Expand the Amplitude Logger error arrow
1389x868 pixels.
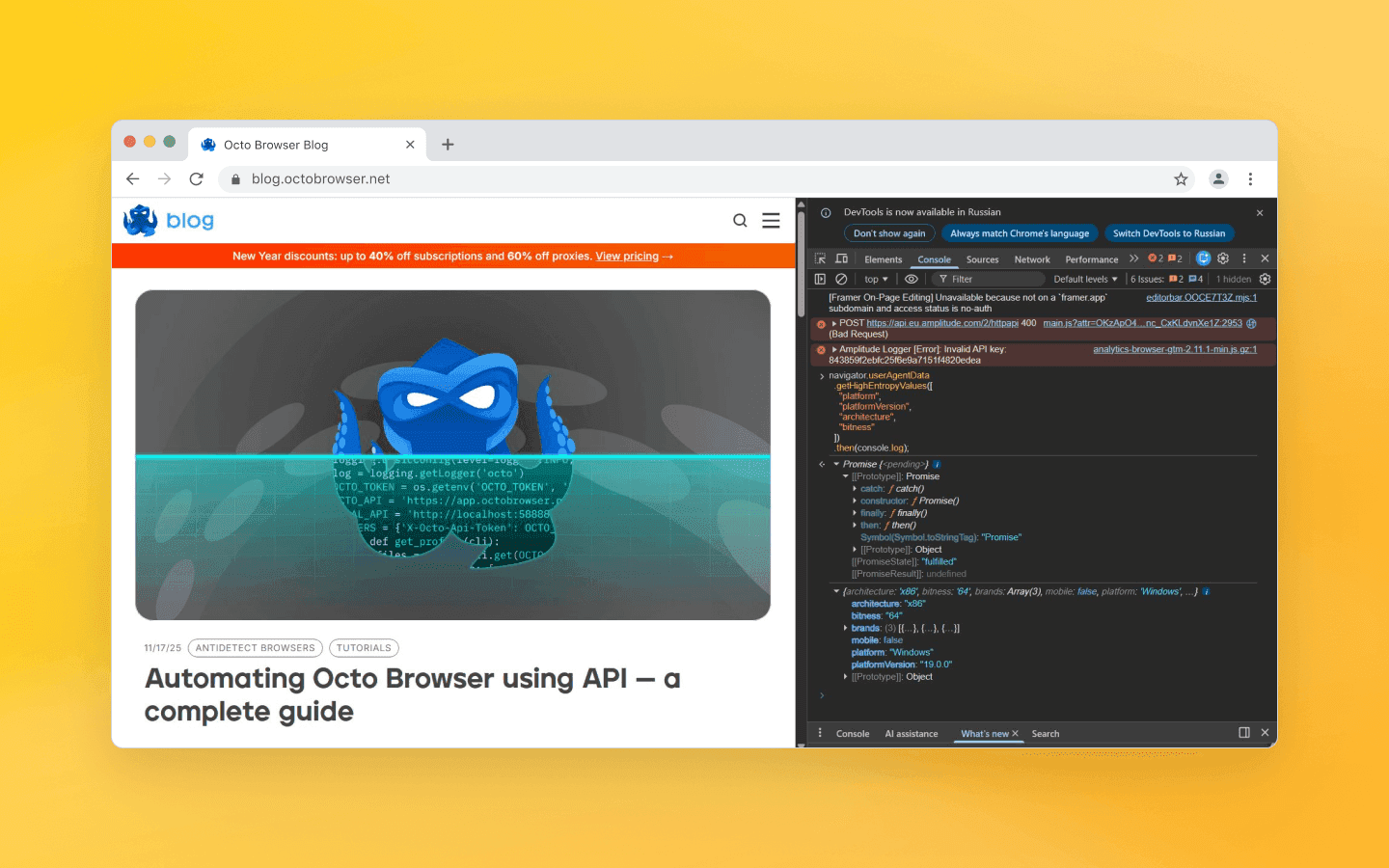click(x=834, y=349)
